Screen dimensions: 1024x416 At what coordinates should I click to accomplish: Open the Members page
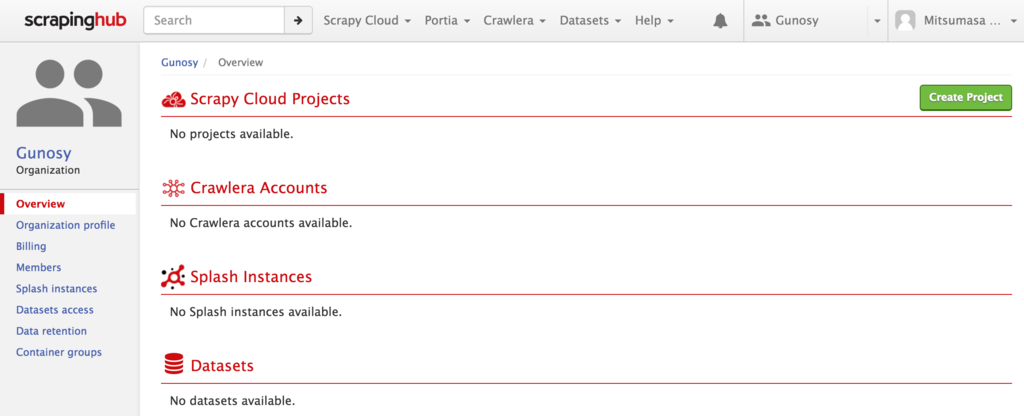pyautogui.click(x=39, y=267)
